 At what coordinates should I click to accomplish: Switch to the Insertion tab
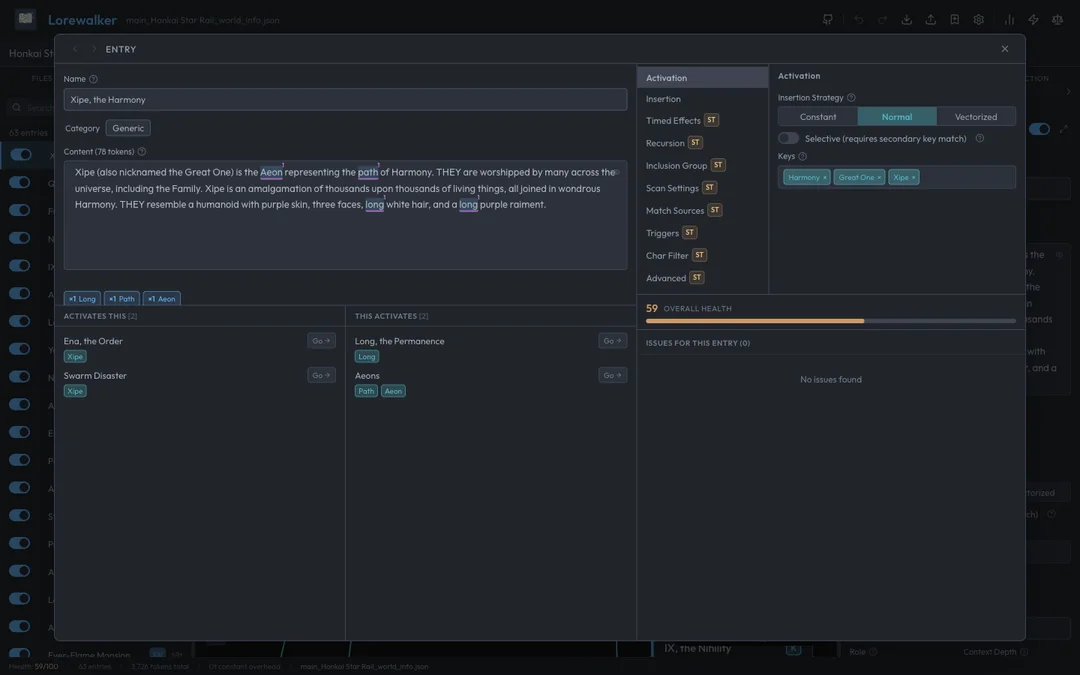coord(663,99)
